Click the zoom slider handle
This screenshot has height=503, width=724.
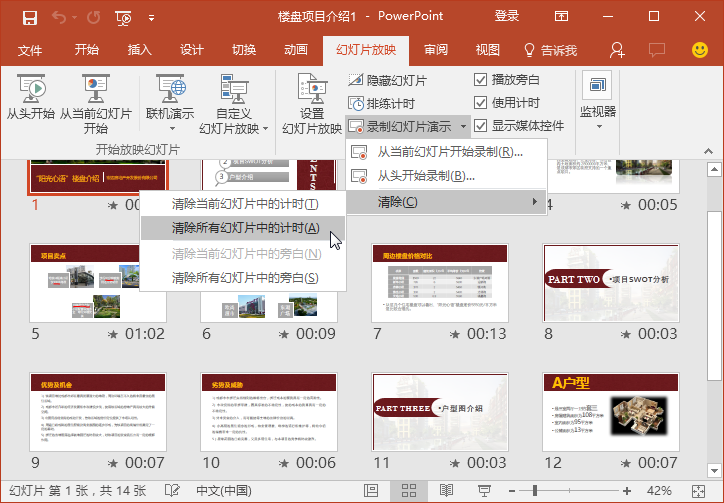tap(535, 491)
